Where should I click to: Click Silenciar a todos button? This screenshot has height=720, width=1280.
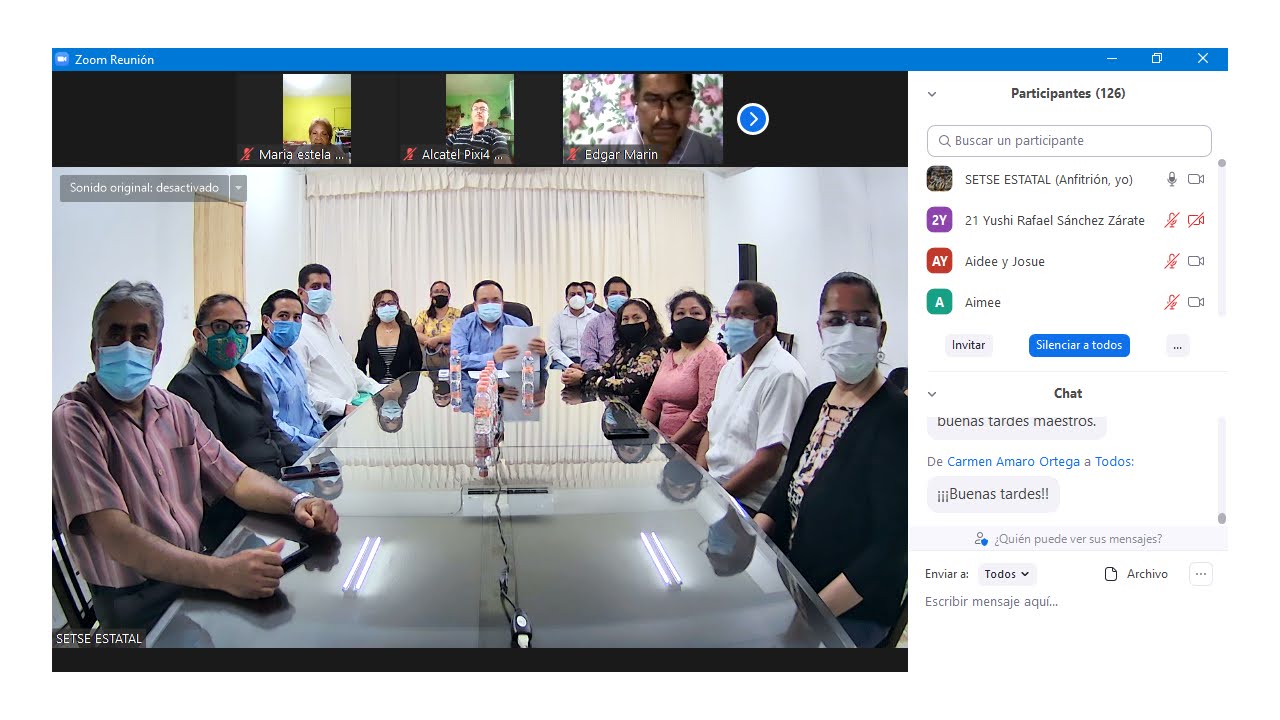1079,345
